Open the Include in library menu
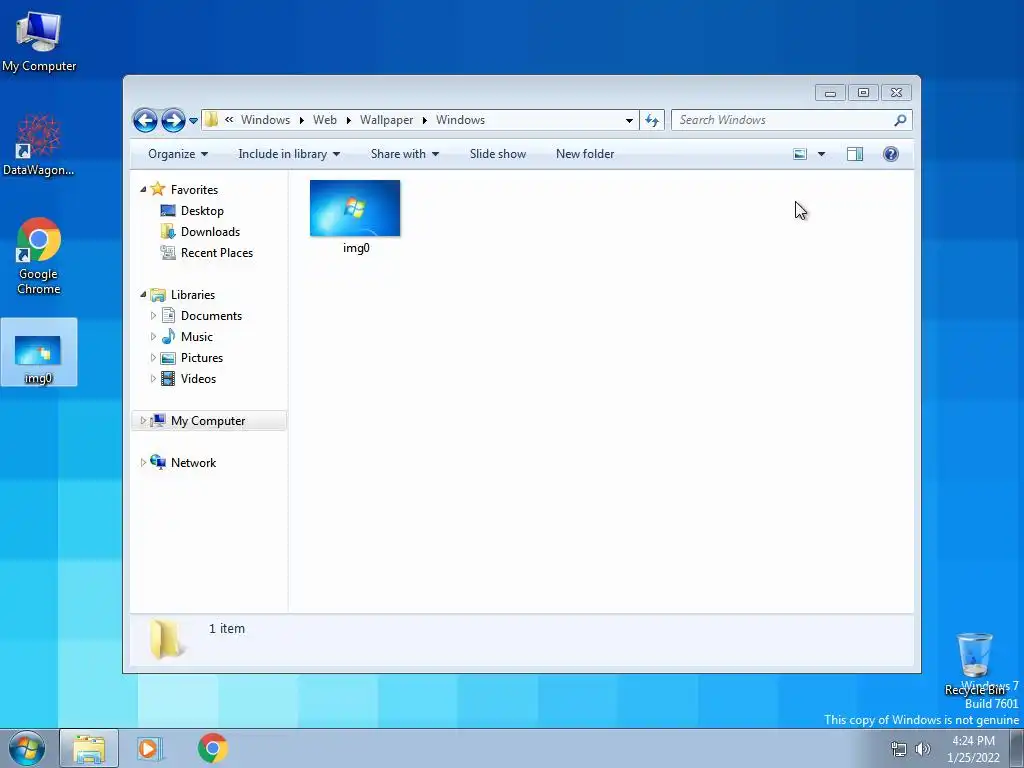The image size is (1024, 768). click(289, 154)
